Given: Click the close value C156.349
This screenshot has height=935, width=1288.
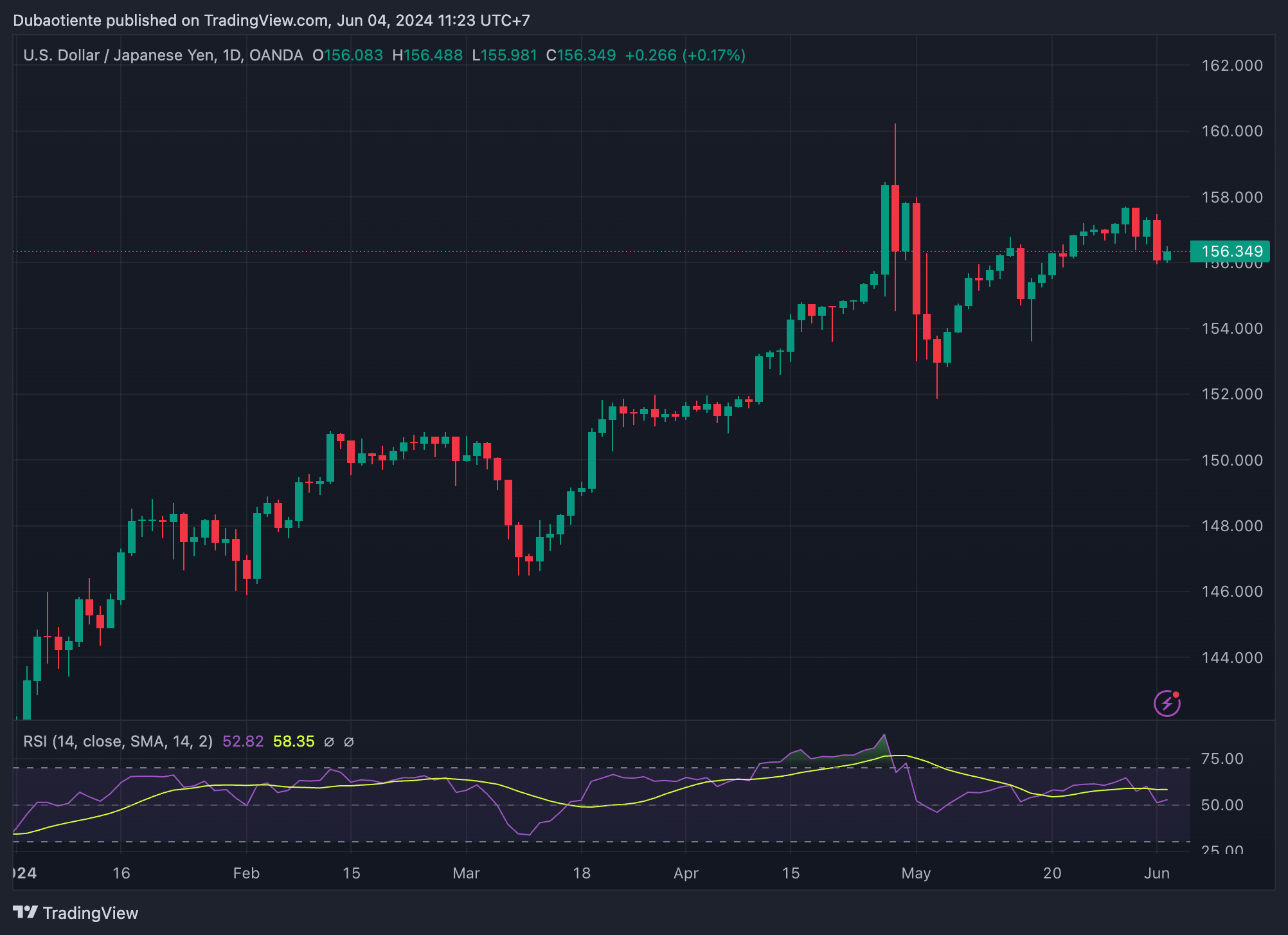Looking at the screenshot, I should (x=581, y=55).
